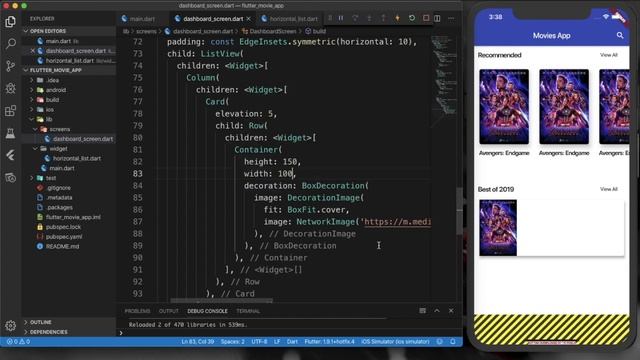Close dashboard_screen.dart in Open Editors
640x360 pixels.
pos(33,51)
